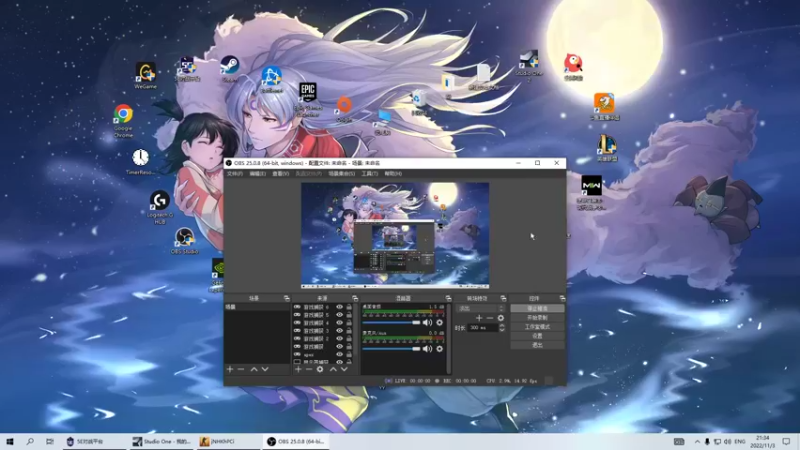
Task: Click the 开始录制 button
Action: 537,318
